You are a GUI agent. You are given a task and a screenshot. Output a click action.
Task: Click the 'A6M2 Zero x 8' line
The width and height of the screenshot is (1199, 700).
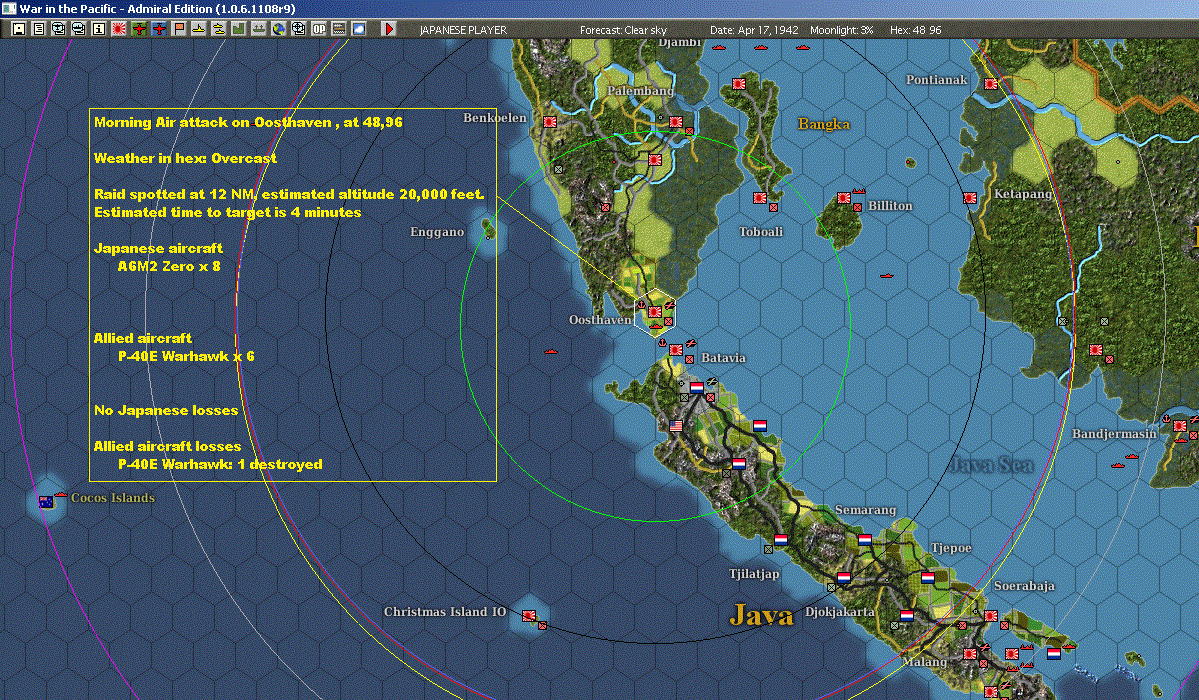point(169,266)
